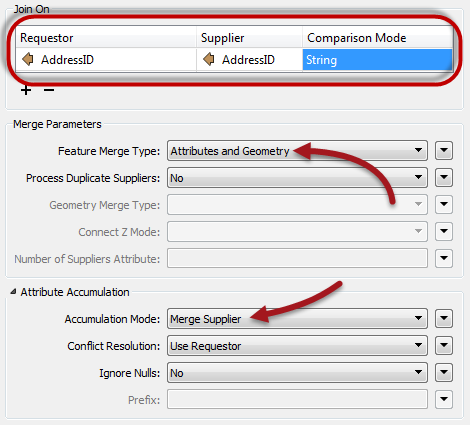Click the Requestor AddressID attribute icon
The width and height of the screenshot is (470, 425).
click(28, 59)
